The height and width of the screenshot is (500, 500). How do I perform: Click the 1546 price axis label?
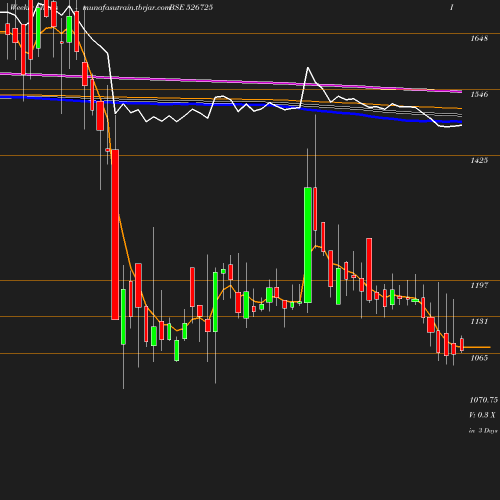(479, 95)
